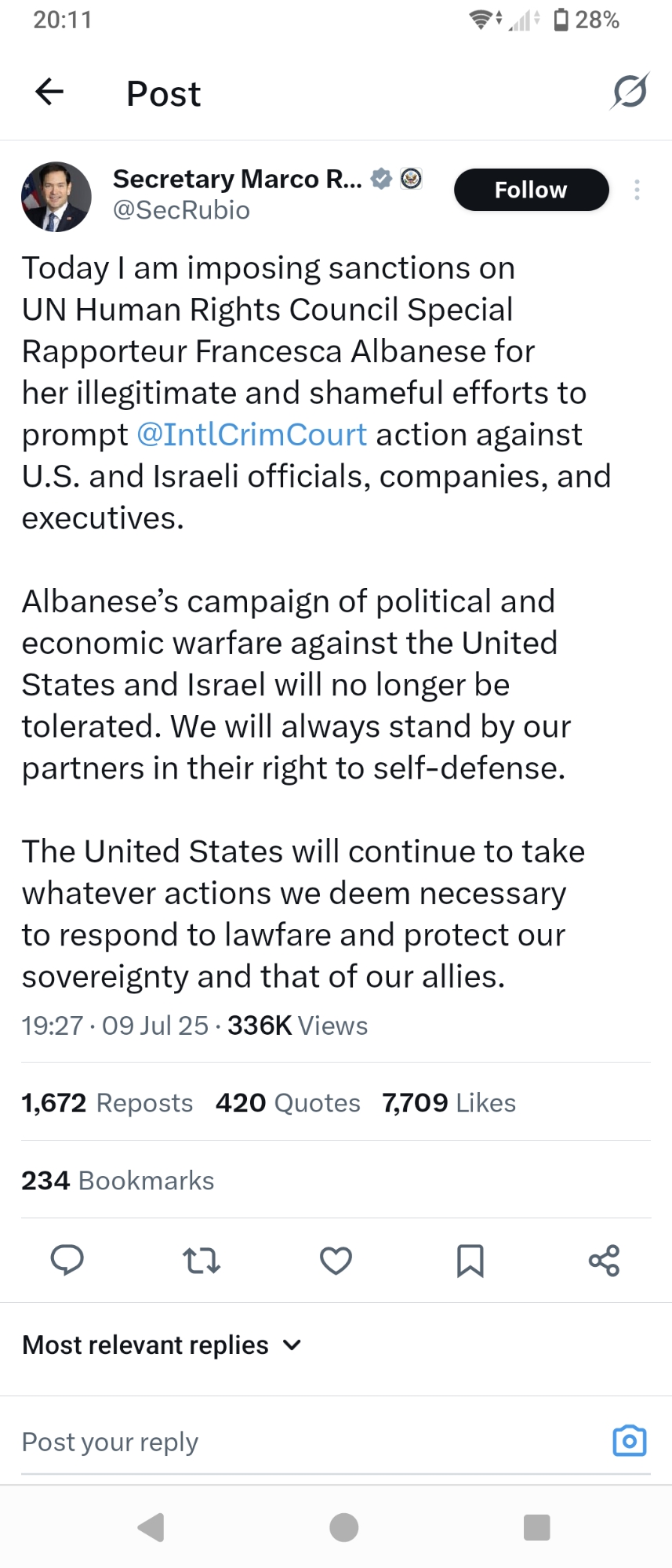
Task: View the 420 Quotes list
Action: coord(288,1102)
